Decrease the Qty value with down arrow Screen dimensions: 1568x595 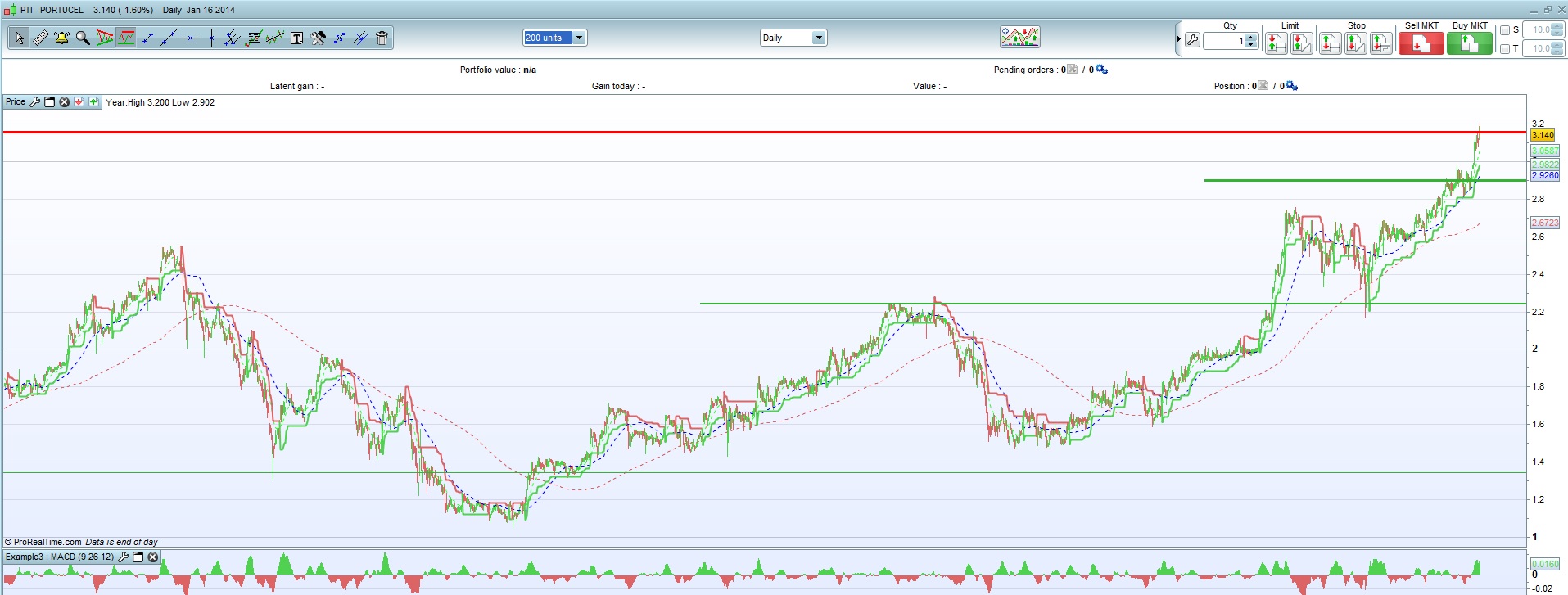point(1250,44)
